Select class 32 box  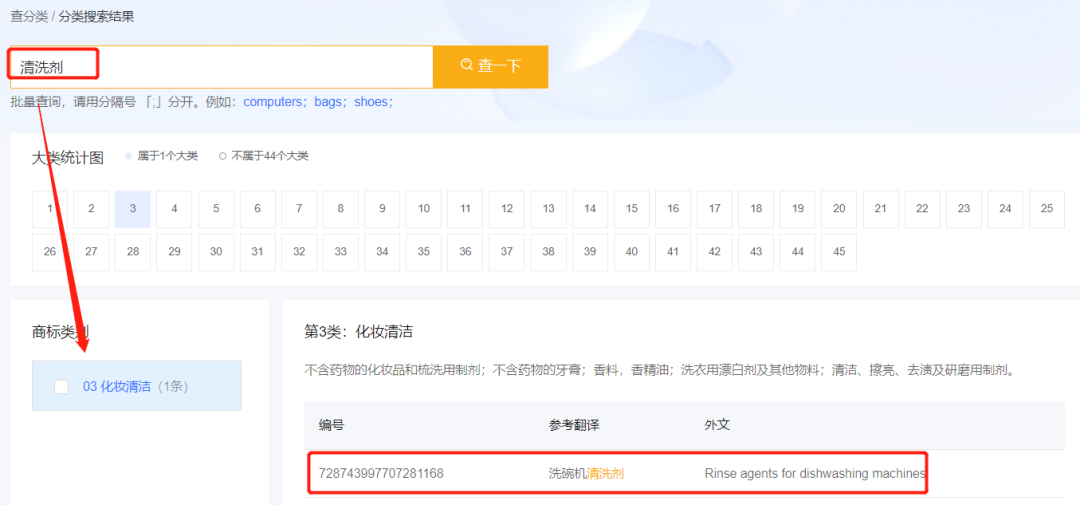(299, 252)
